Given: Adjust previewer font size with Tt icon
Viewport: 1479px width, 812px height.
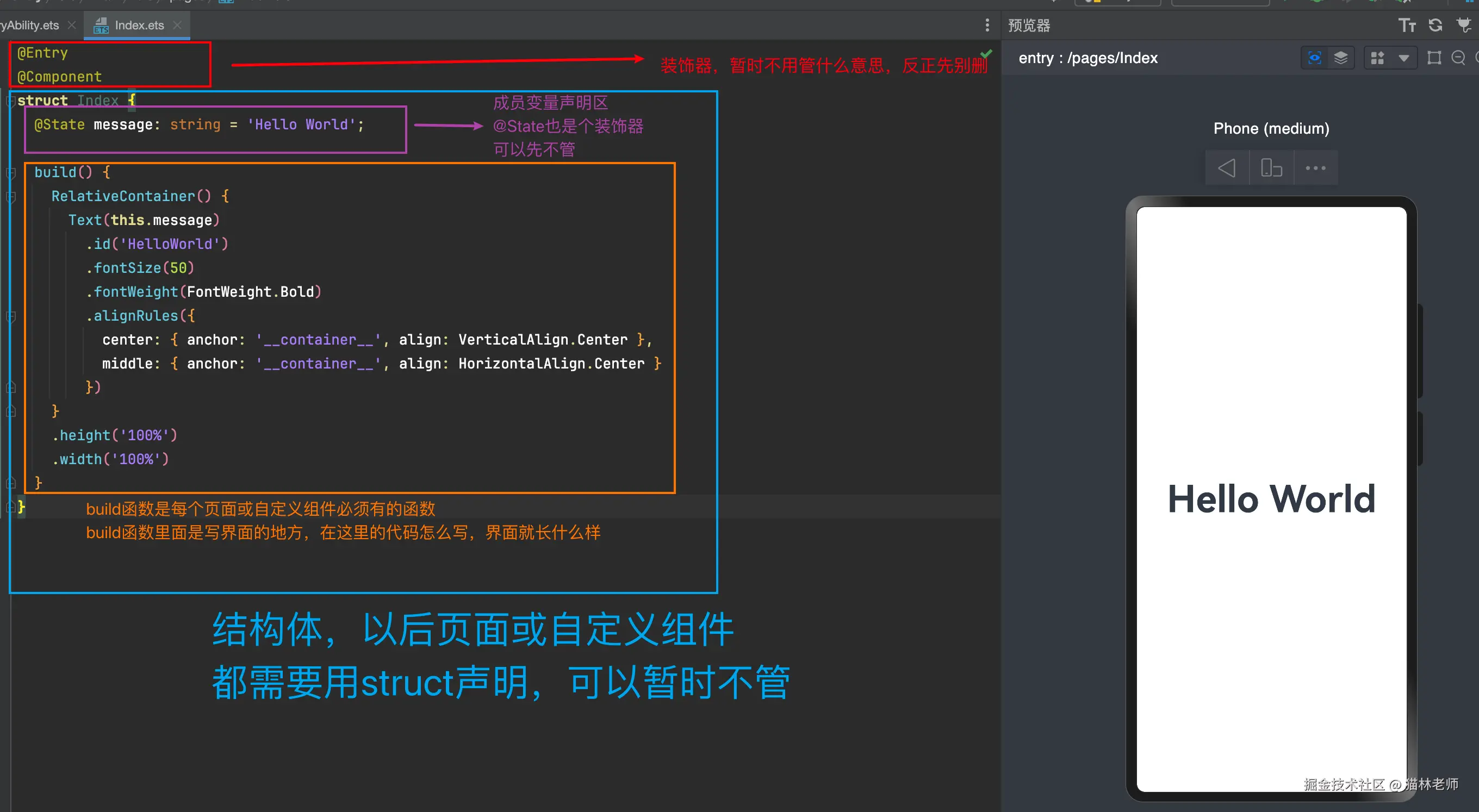Looking at the screenshot, I should point(1407,25).
